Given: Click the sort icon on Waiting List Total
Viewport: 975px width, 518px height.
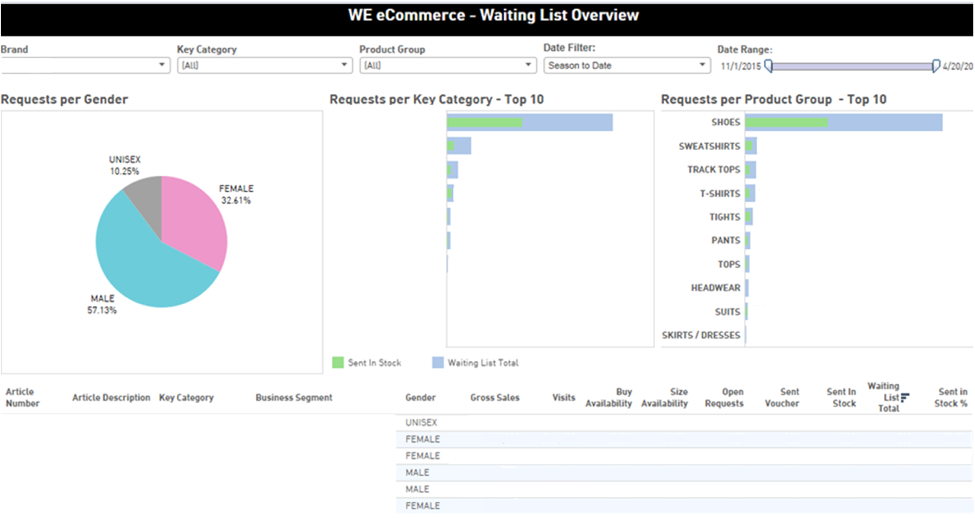Looking at the screenshot, I should click(905, 397).
